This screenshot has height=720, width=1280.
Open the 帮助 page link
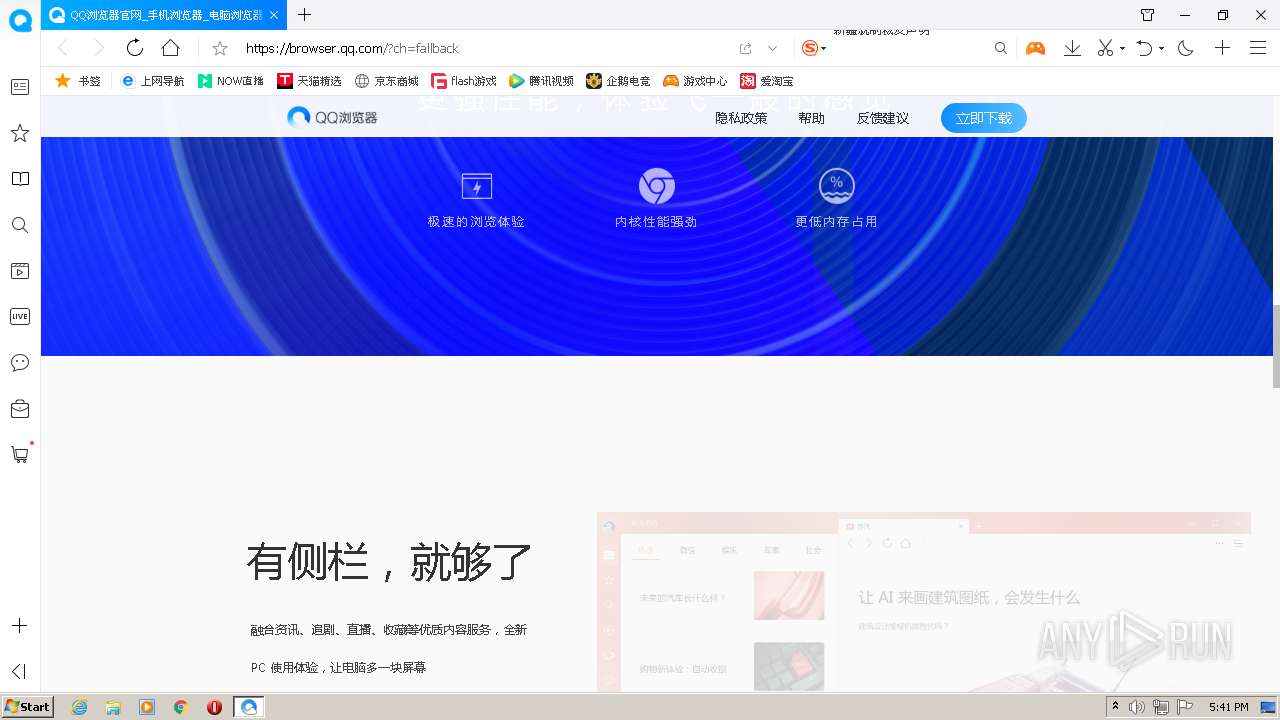(811, 118)
